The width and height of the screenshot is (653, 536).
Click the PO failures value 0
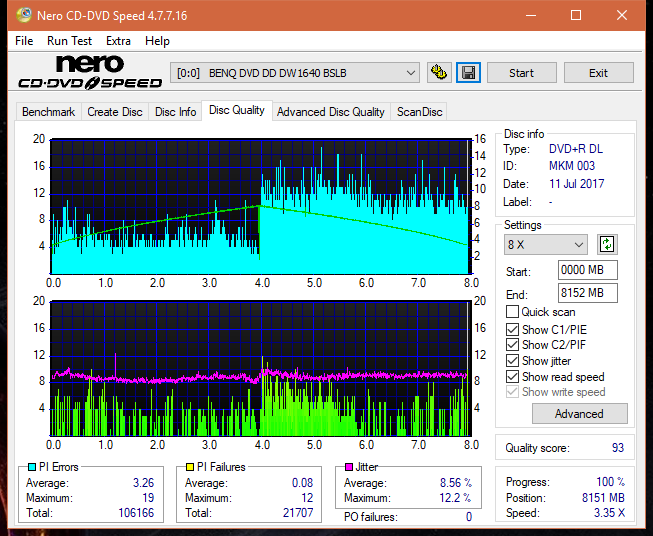point(469,517)
